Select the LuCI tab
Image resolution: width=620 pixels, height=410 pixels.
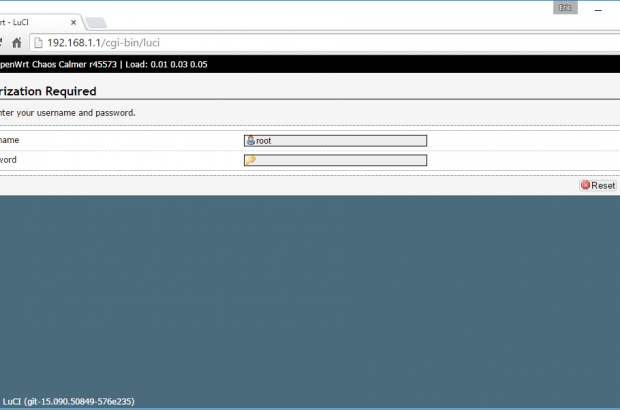[30, 22]
